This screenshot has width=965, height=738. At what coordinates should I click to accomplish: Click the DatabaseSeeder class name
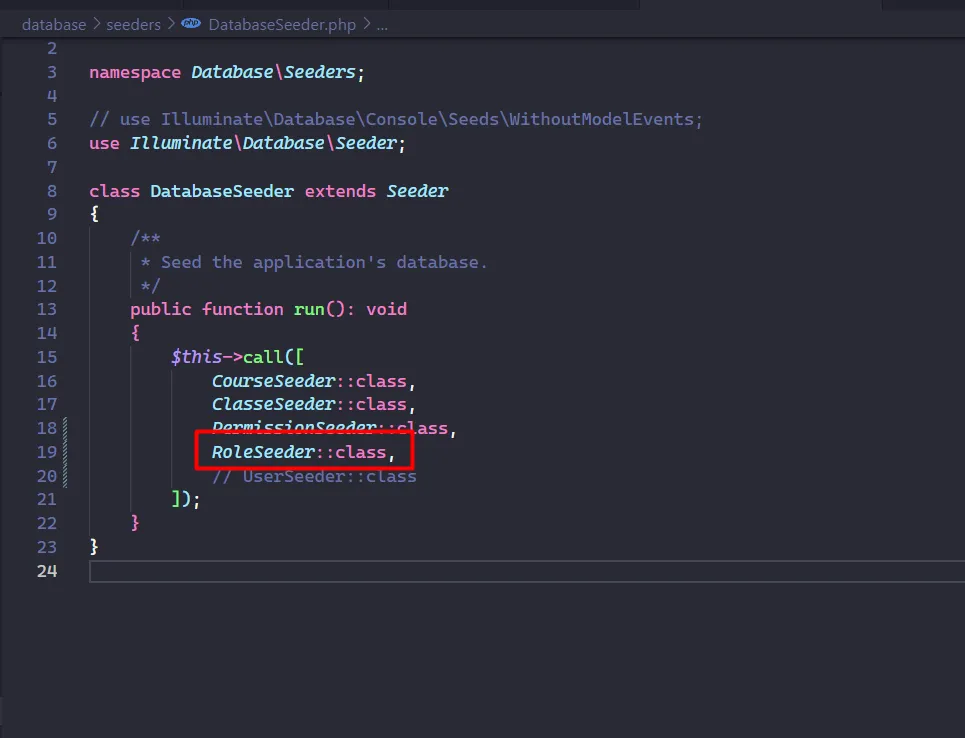[x=222, y=190]
